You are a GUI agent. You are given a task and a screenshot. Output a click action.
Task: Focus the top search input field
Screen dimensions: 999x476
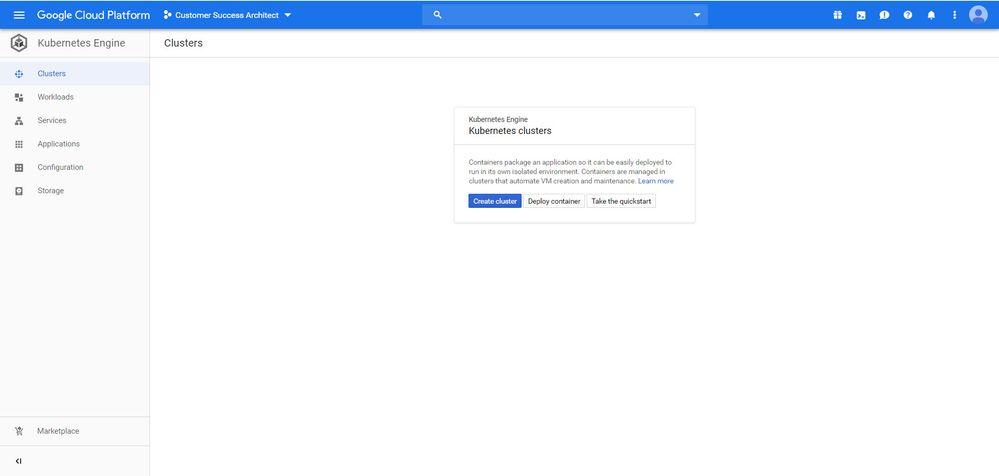[x=564, y=15]
